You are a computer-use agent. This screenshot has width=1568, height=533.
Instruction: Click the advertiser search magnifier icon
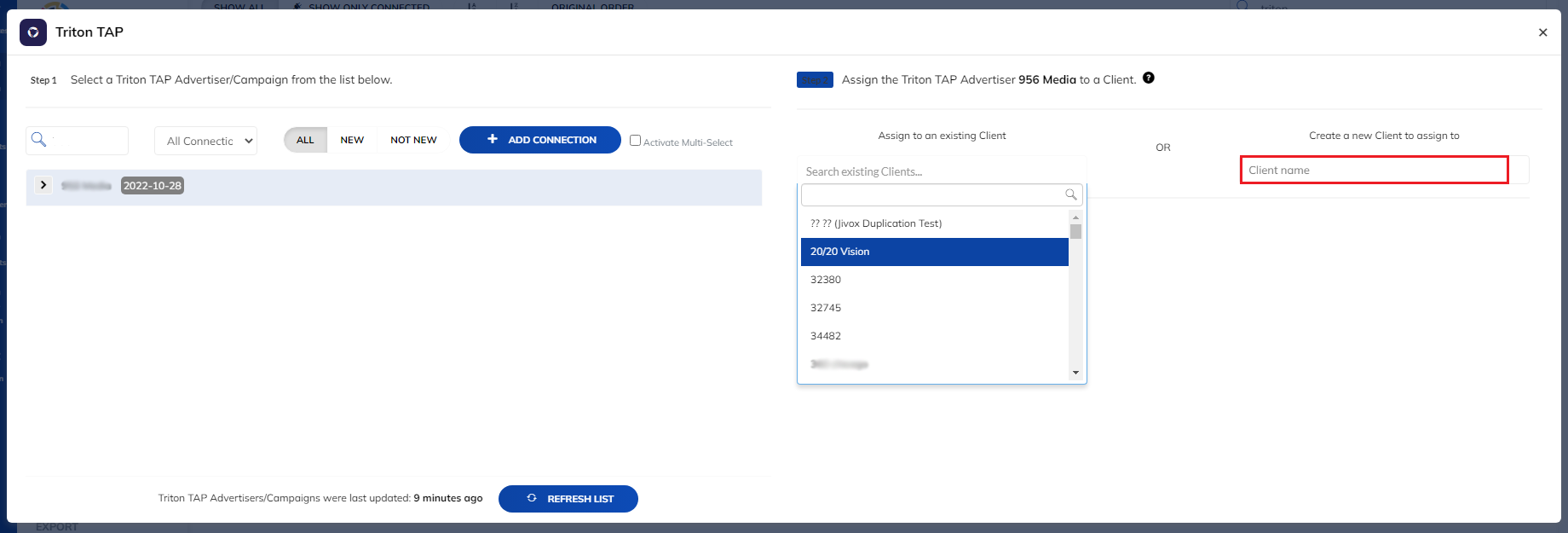[x=38, y=139]
